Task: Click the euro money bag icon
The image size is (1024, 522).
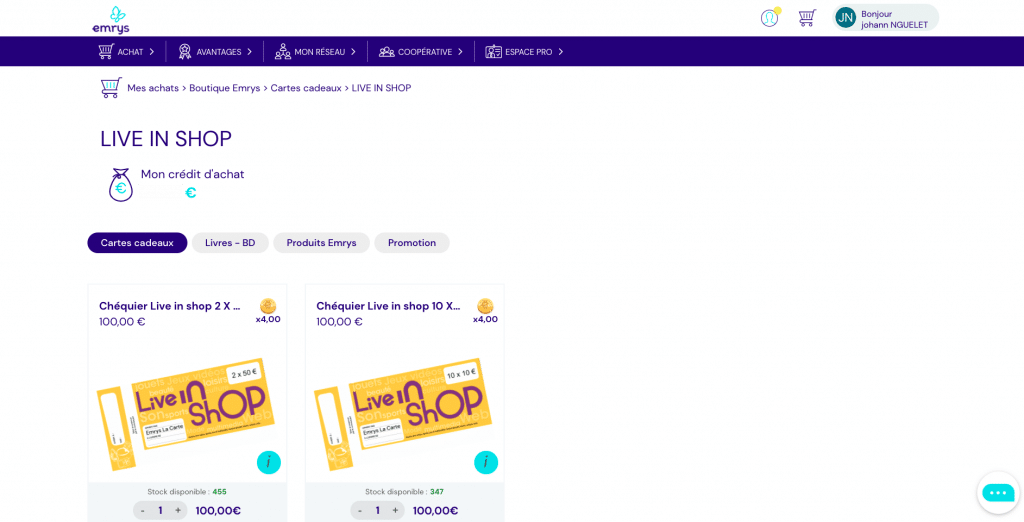Action: pos(121,185)
